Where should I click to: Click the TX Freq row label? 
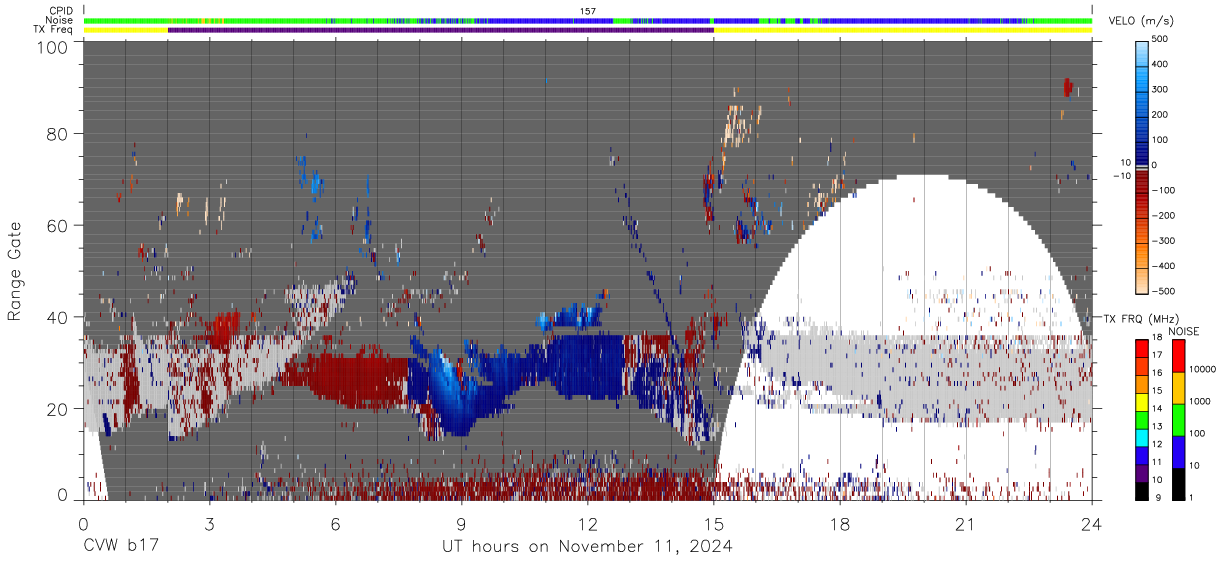[53, 30]
